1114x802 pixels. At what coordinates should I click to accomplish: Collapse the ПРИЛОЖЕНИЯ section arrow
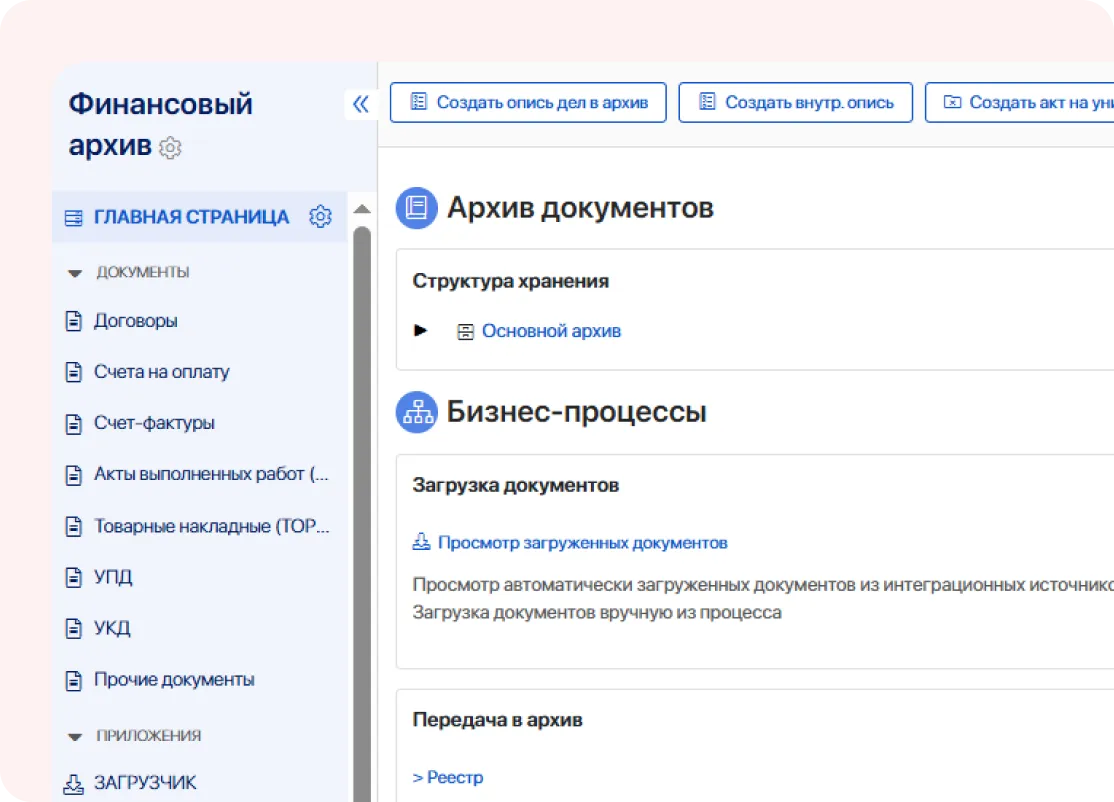[x=76, y=735]
